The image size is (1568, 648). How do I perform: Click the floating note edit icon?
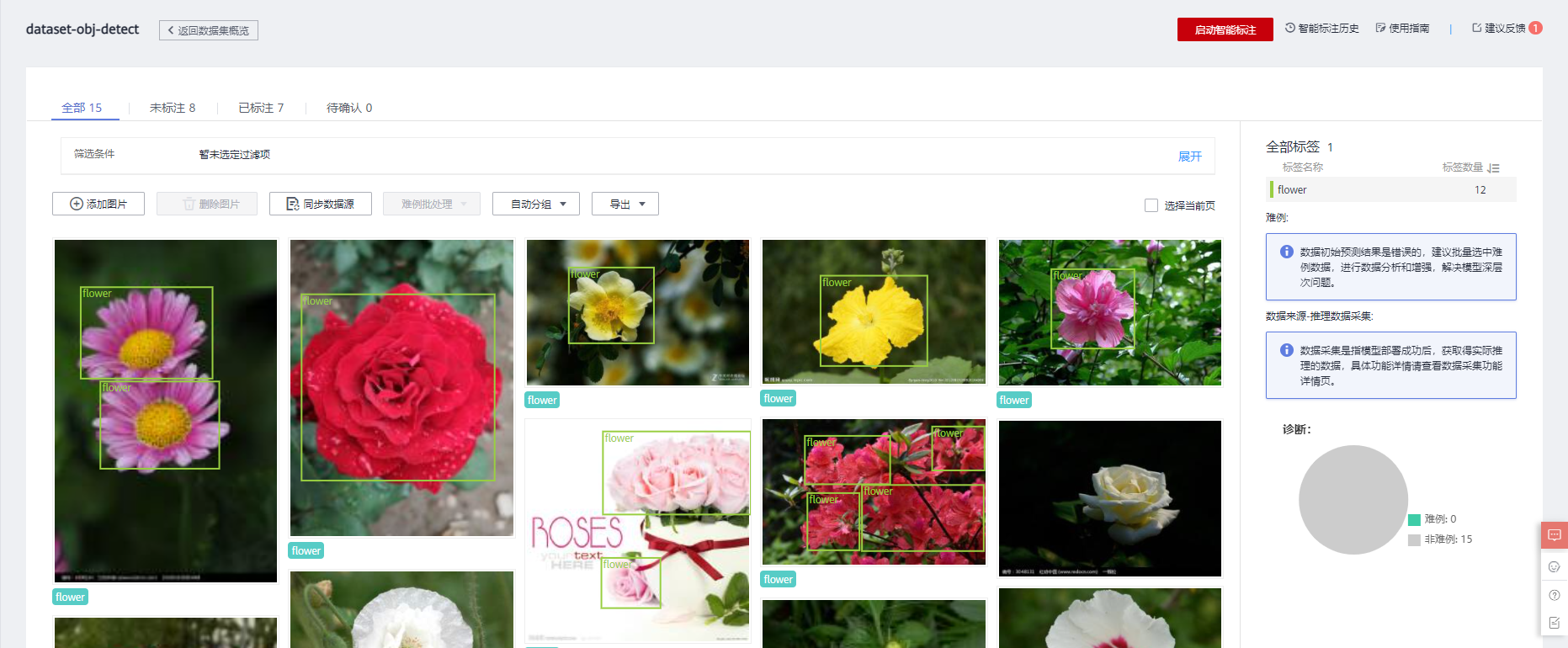1555,623
